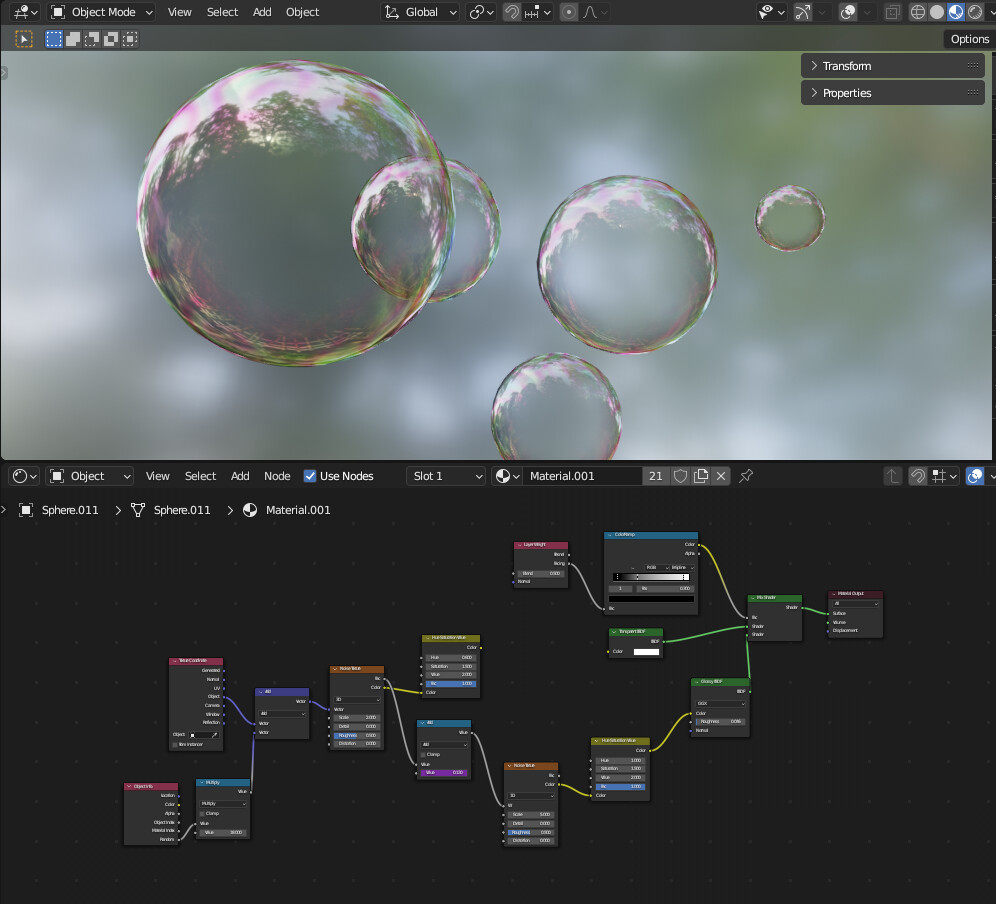Toggle the Clamp checkbox on the Multiply node
The width and height of the screenshot is (996, 904).
(202, 813)
